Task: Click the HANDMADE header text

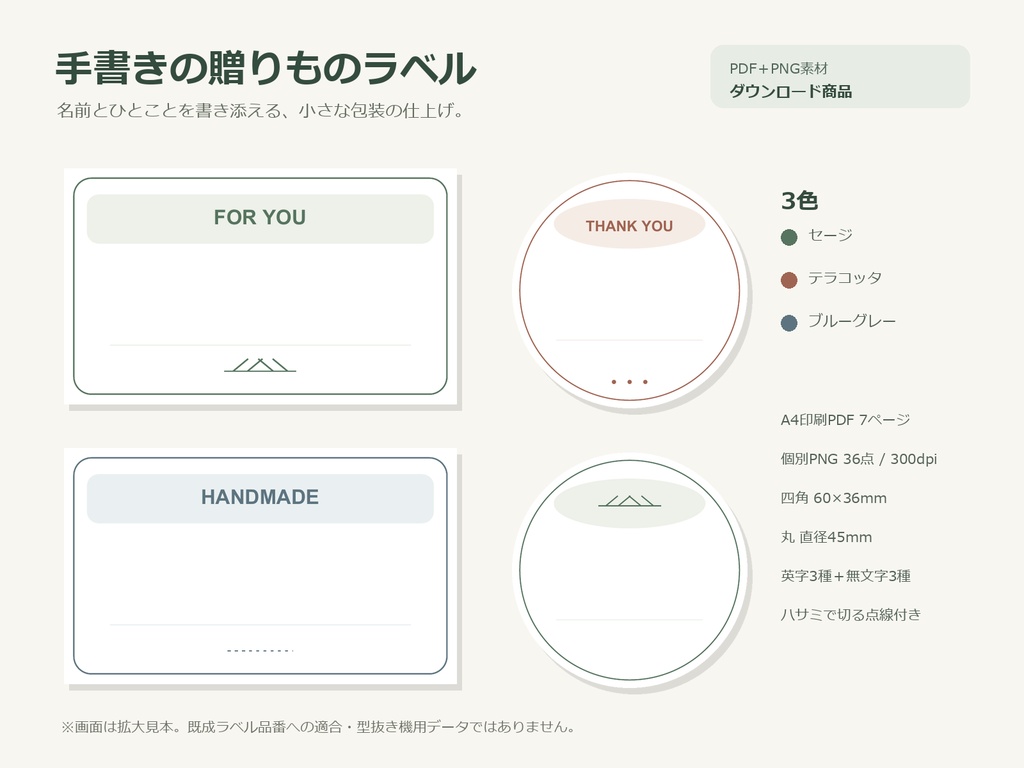Action: click(260, 497)
